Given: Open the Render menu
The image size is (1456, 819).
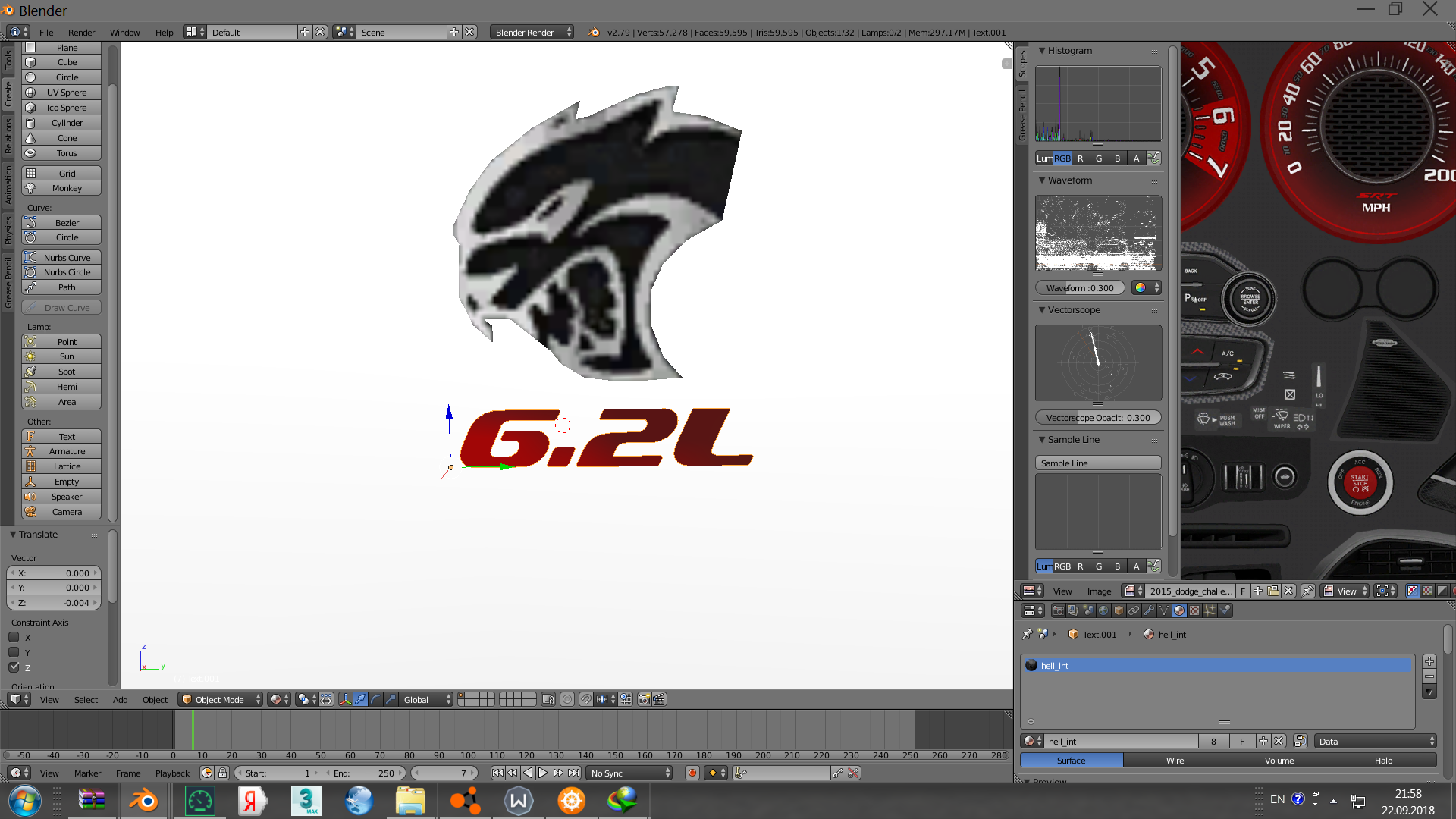Looking at the screenshot, I should pos(81,32).
